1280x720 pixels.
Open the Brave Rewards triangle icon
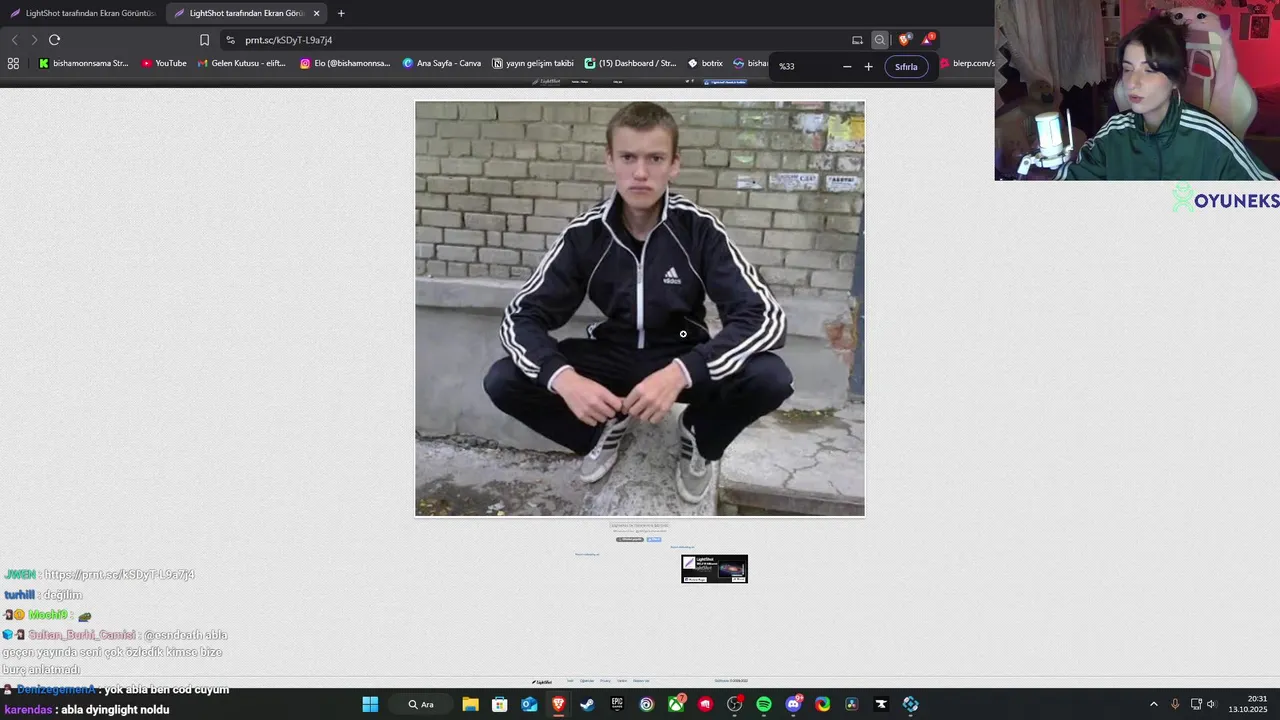(x=928, y=40)
